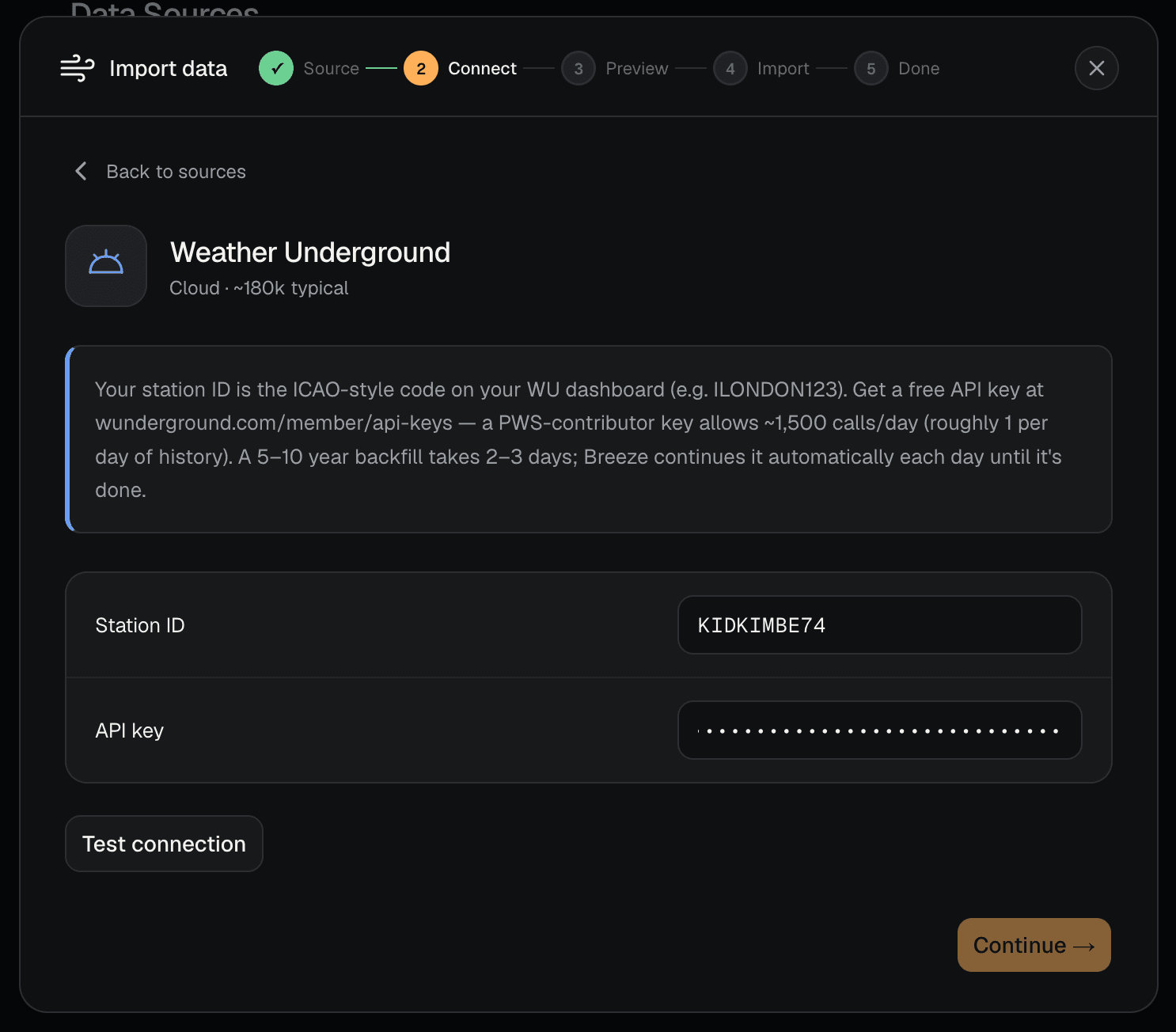Image resolution: width=1176 pixels, height=1032 pixels.
Task: Select step 5 Done circle
Action: pyautogui.click(x=871, y=68)
